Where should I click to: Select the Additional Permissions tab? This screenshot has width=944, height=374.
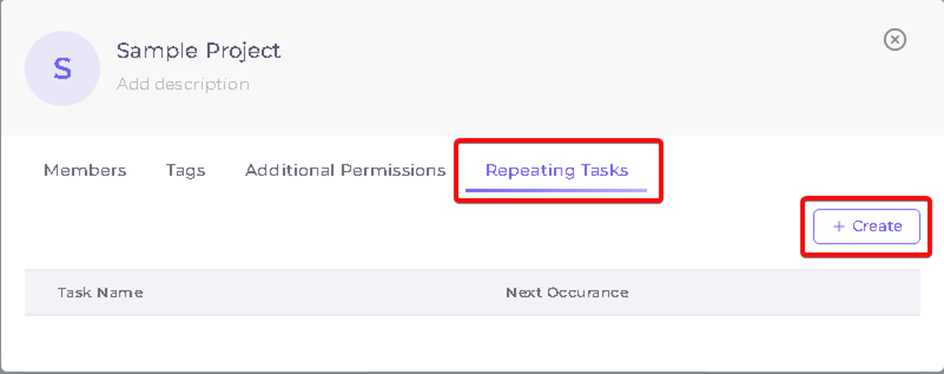[x=345, y=170]
